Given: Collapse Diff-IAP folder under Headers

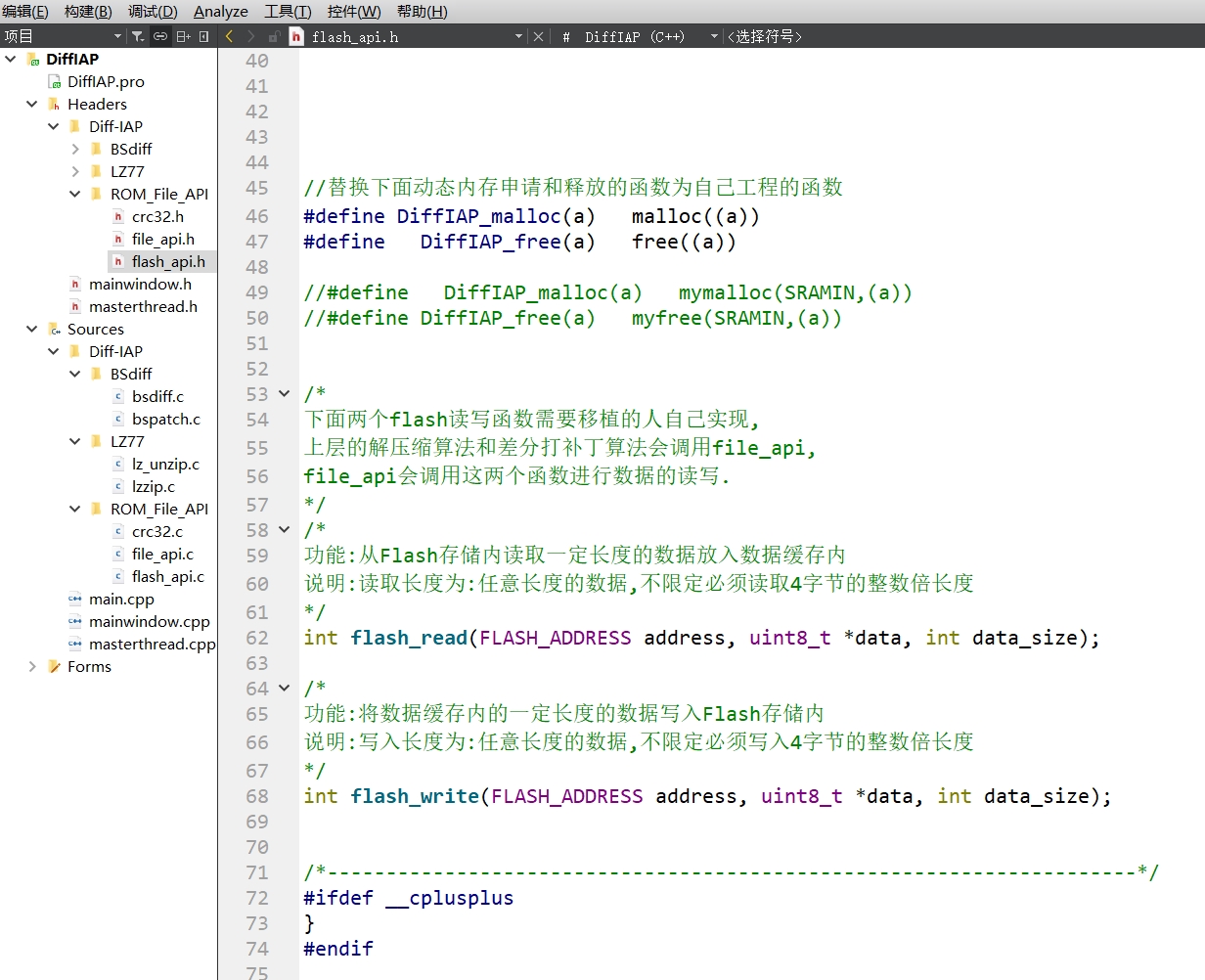Looking at the screenshot, I should click(x=54, y=126).
